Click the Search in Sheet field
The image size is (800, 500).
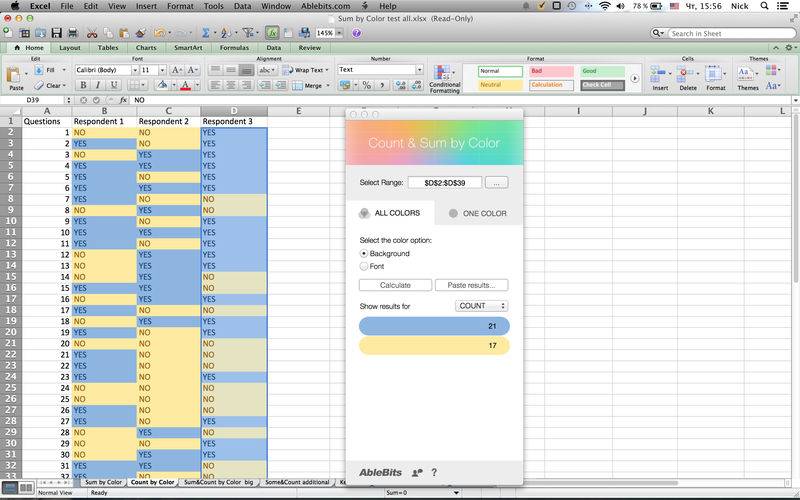coord(732,33)
